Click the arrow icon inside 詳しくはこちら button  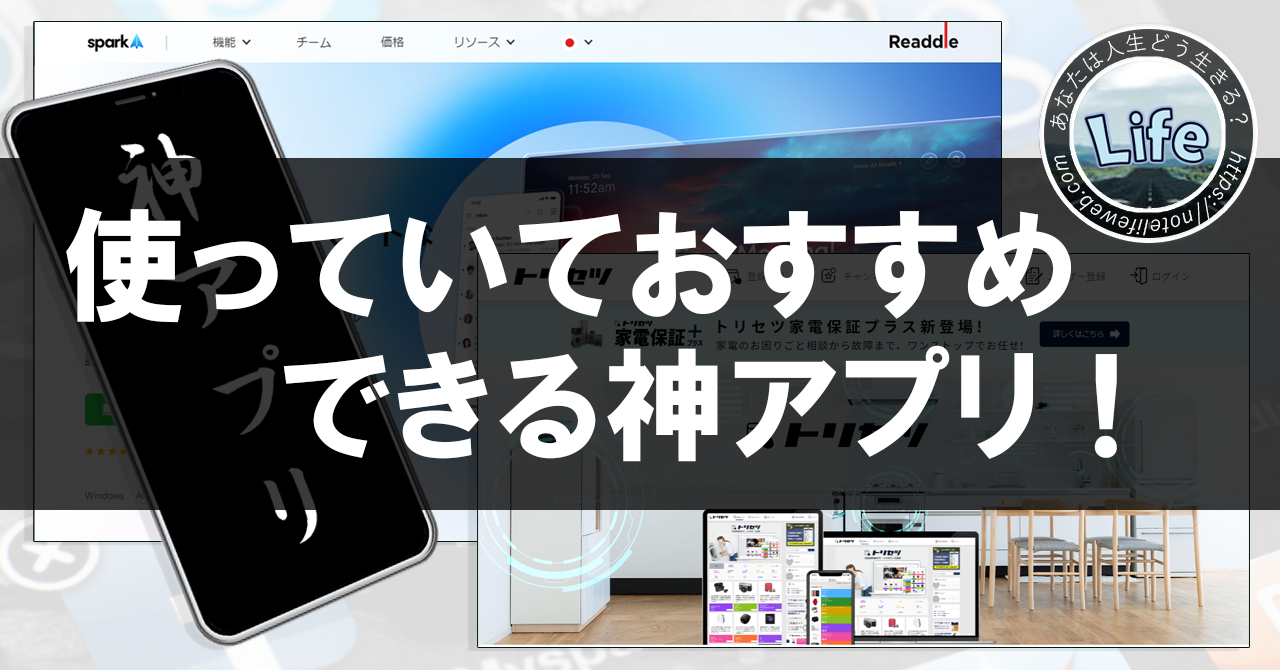coord(1115,334)
